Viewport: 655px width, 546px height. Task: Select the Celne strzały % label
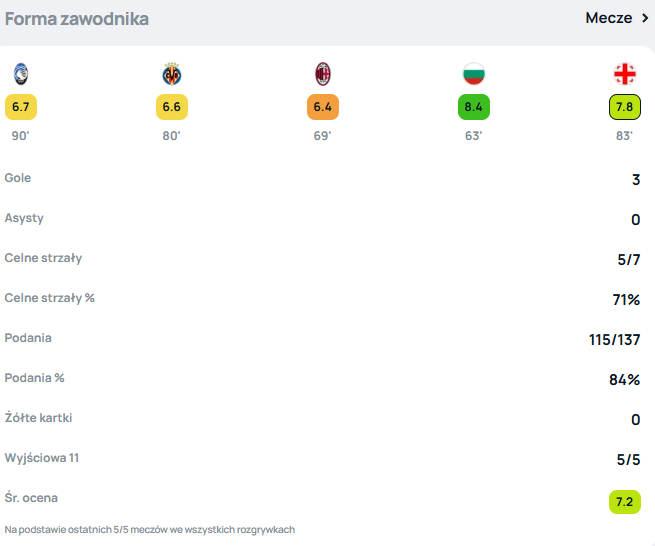click(49, 298)
